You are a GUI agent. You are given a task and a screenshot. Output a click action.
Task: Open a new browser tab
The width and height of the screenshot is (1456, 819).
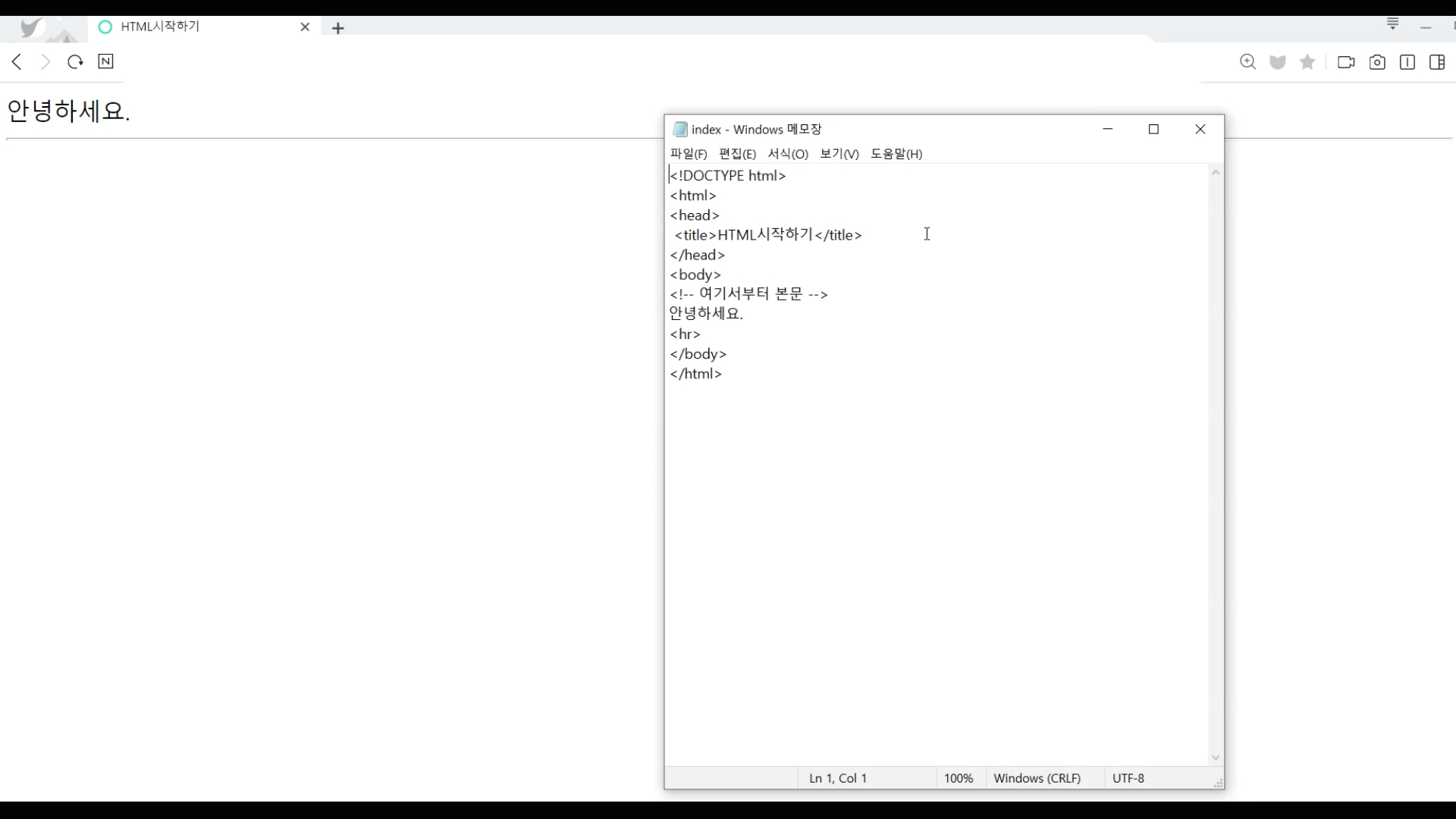pos(338,28)
